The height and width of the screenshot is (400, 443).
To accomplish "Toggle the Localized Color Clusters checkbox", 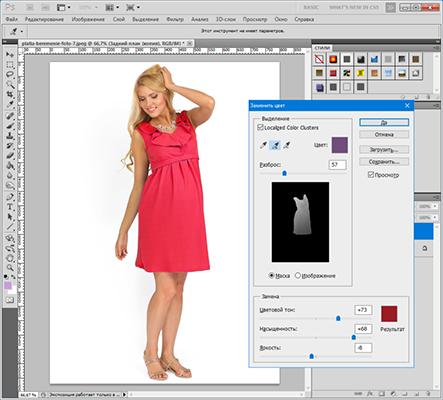I will [260, 127].
